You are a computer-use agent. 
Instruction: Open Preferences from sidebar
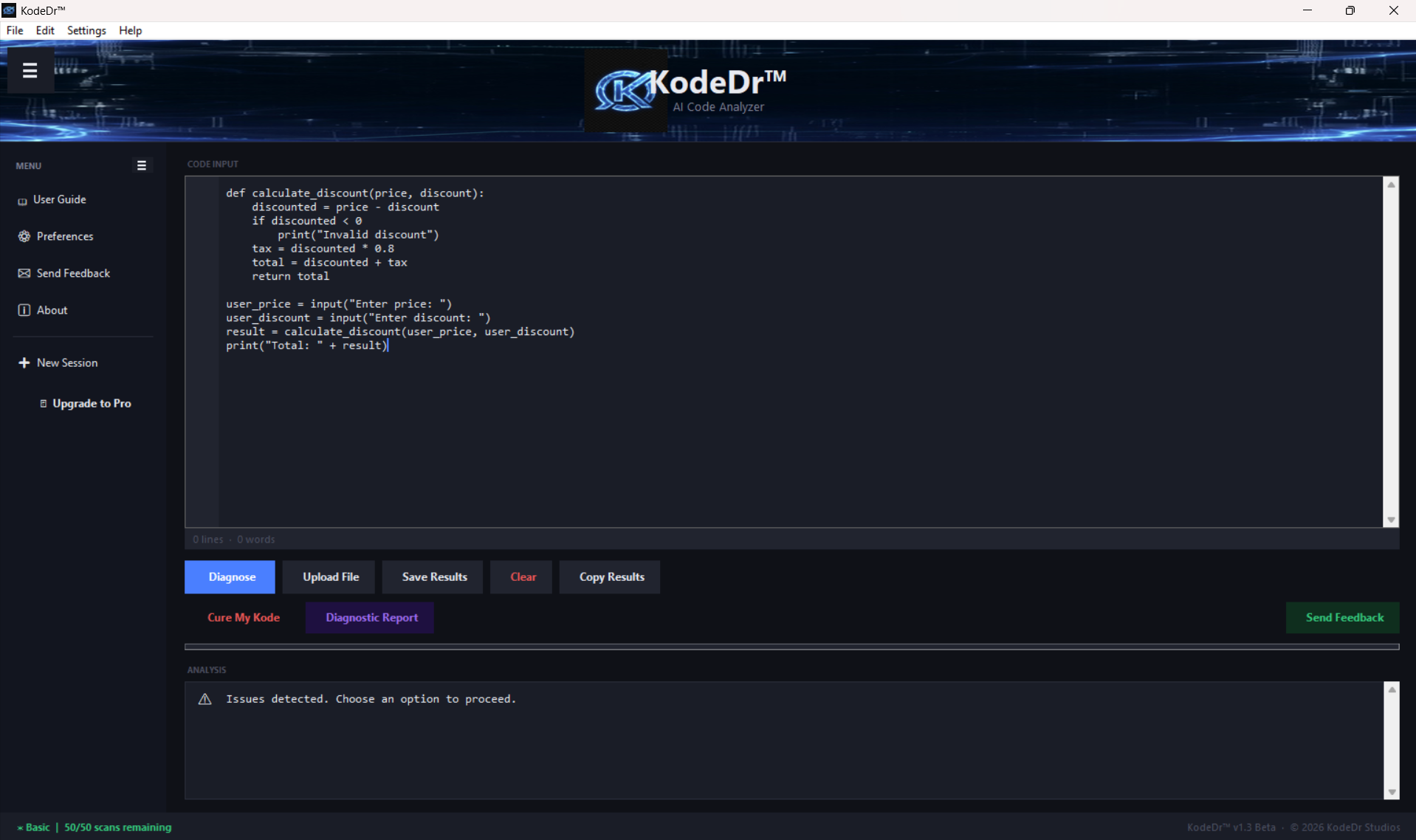(x=56, y=236)
